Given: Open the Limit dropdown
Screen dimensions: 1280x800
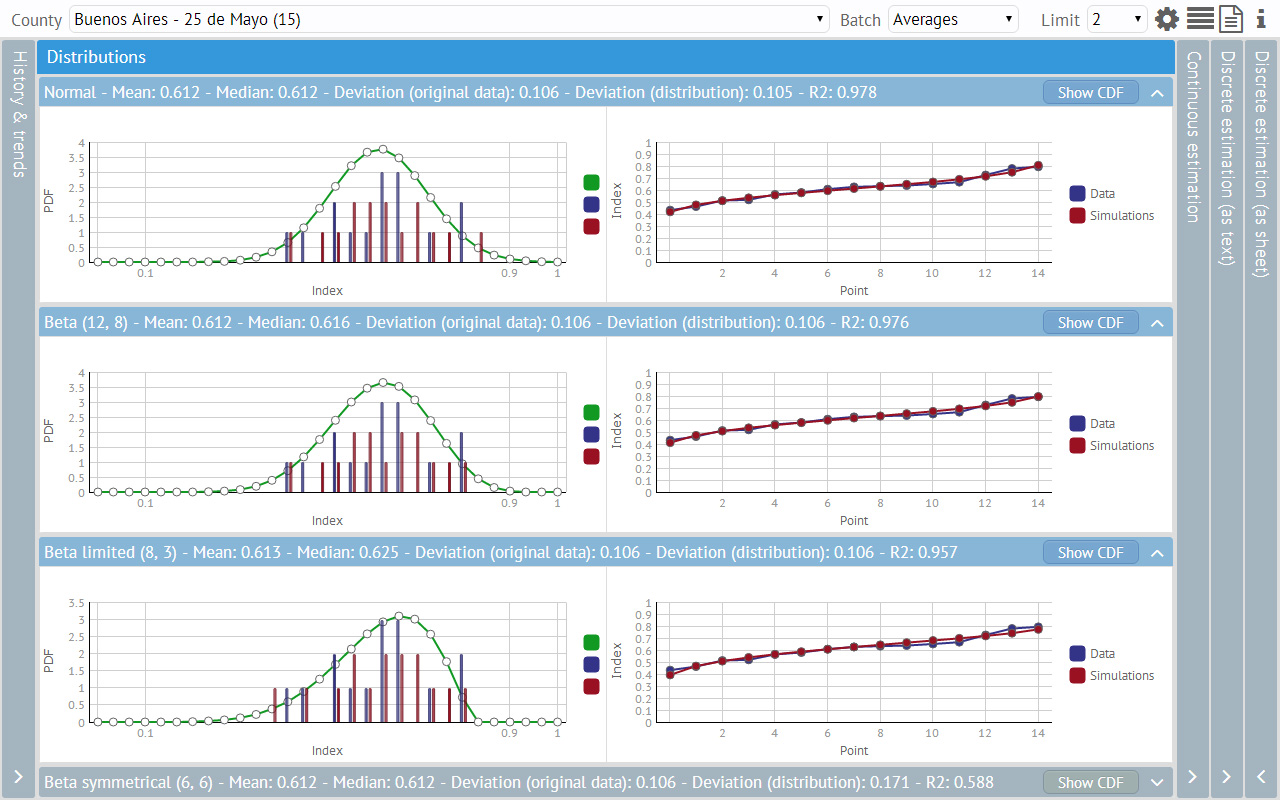Looking at the screenshot, I should [x=1117, y=19].
